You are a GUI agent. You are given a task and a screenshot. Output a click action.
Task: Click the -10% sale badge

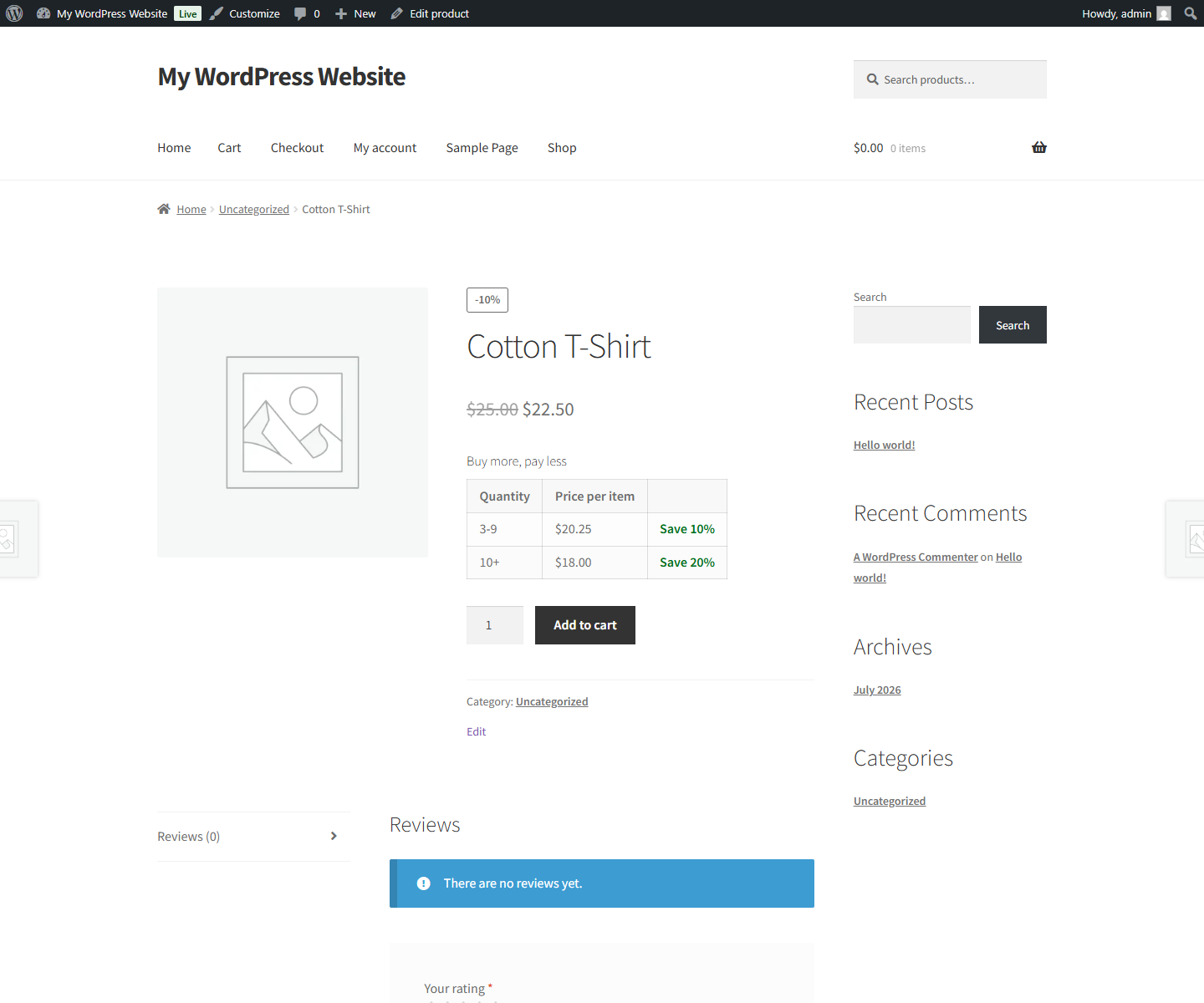tap(487, 300)
